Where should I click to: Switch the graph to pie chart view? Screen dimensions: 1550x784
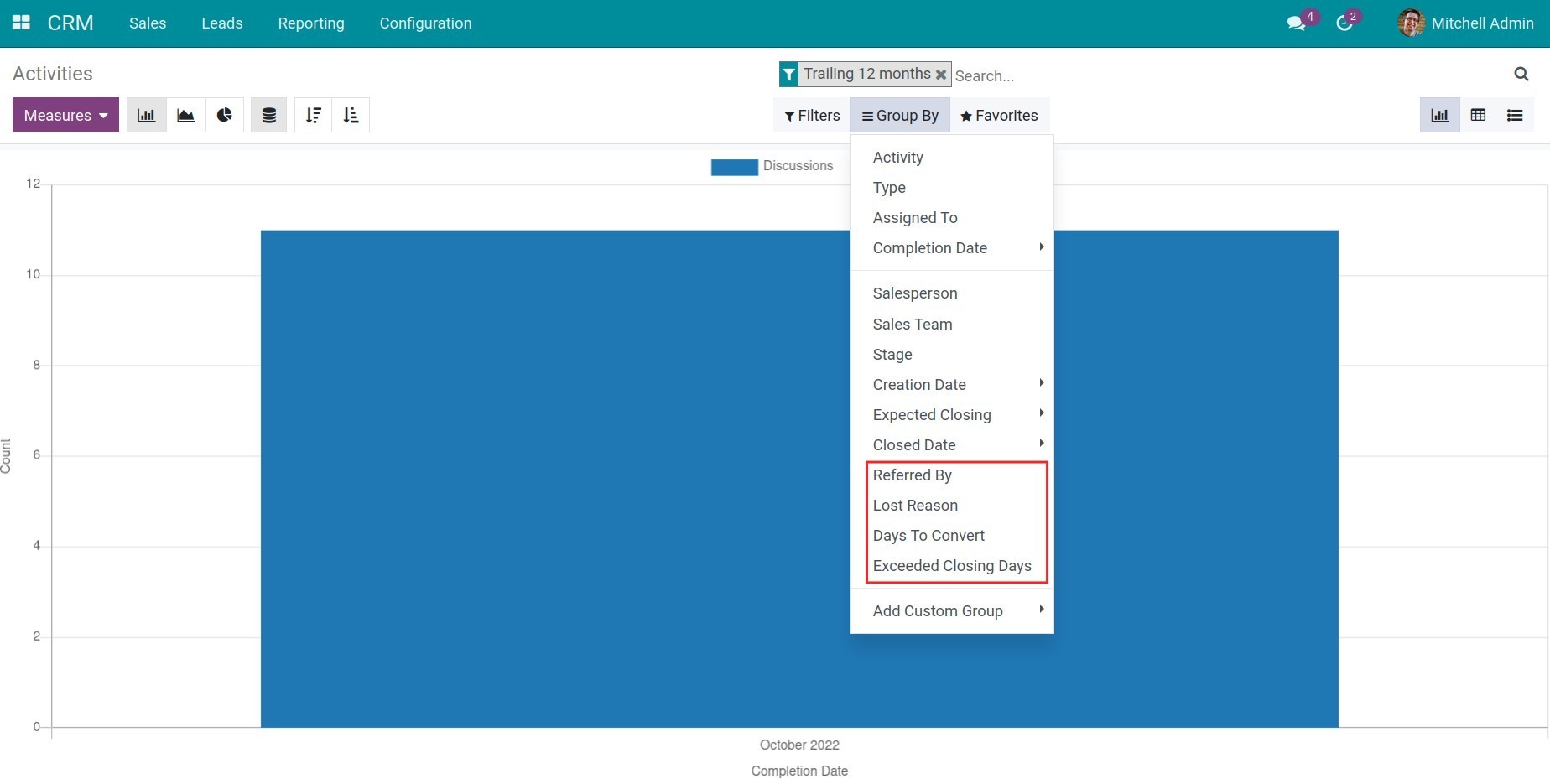pos(225,115)
